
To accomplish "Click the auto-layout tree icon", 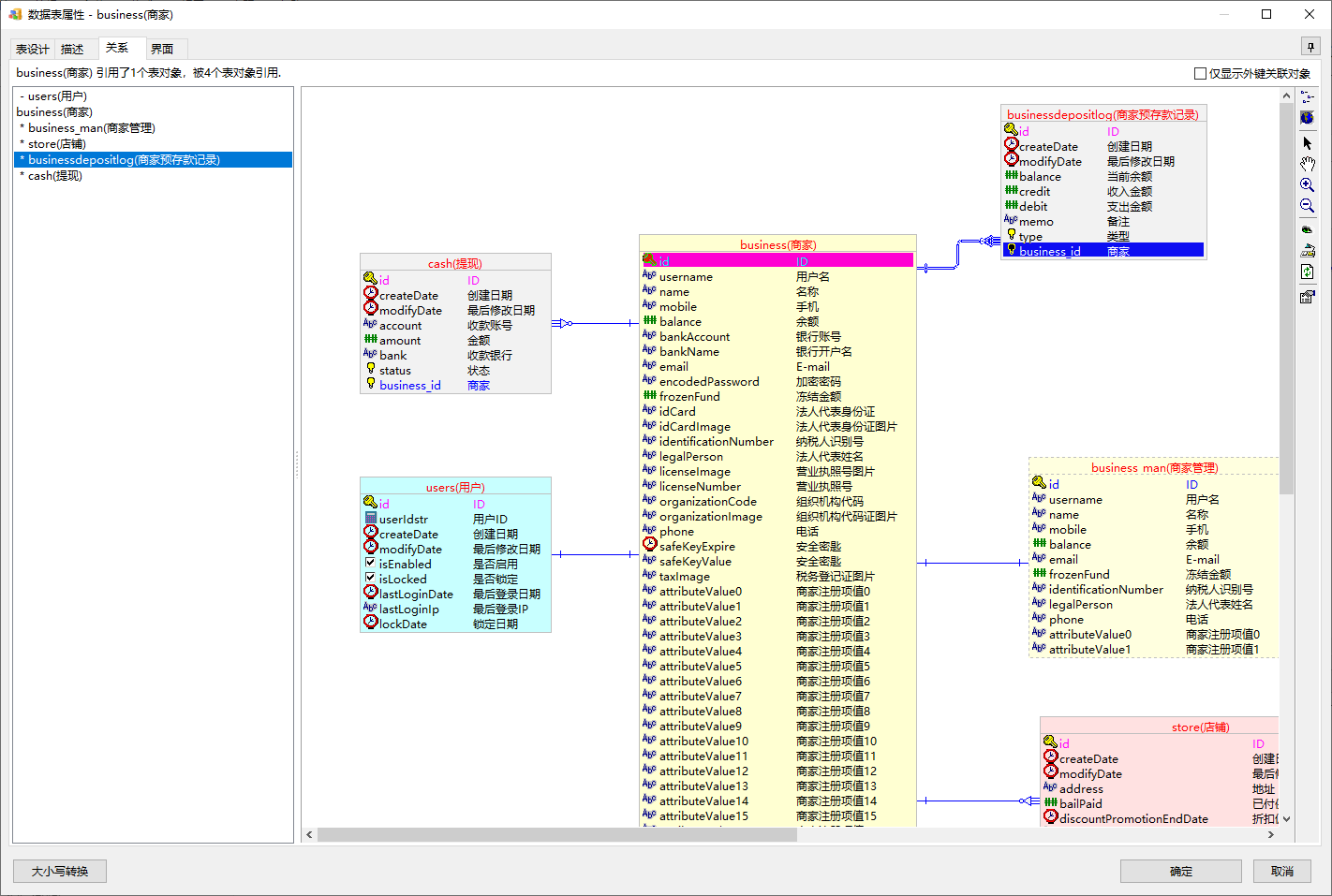I will pos(1308,96).
